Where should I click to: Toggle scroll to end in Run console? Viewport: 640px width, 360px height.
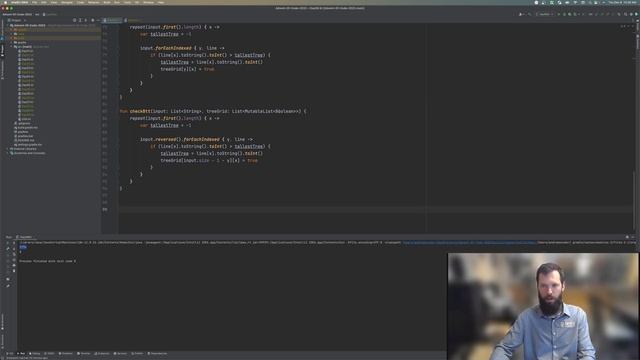pyautogui.click(x=14, y=260)
